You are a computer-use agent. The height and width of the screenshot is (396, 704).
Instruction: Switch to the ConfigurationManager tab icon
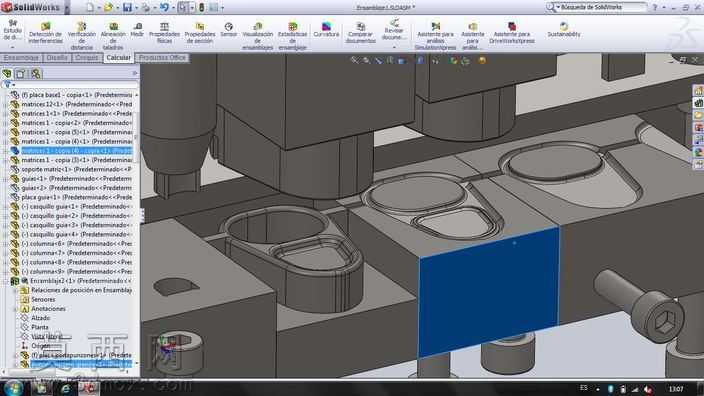coord(35,73)
